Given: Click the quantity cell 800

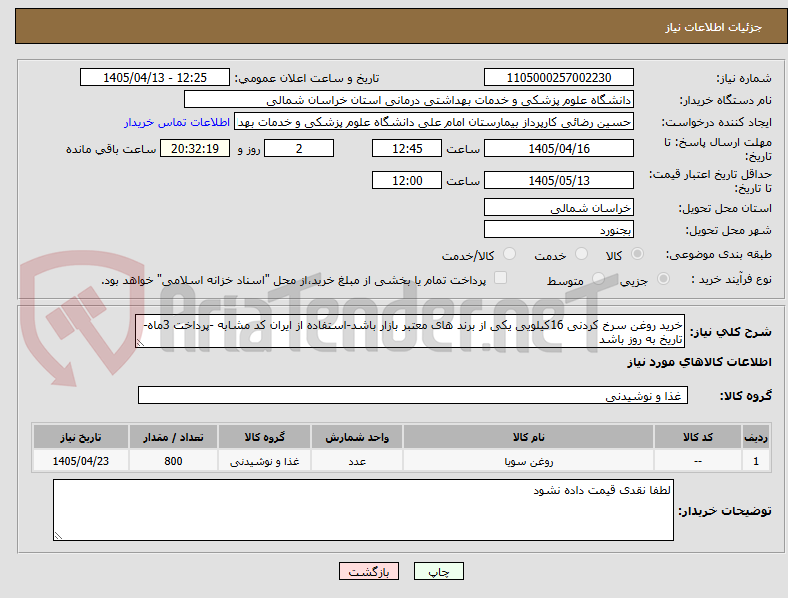Looking at the screenshot, I should [173, 461].
